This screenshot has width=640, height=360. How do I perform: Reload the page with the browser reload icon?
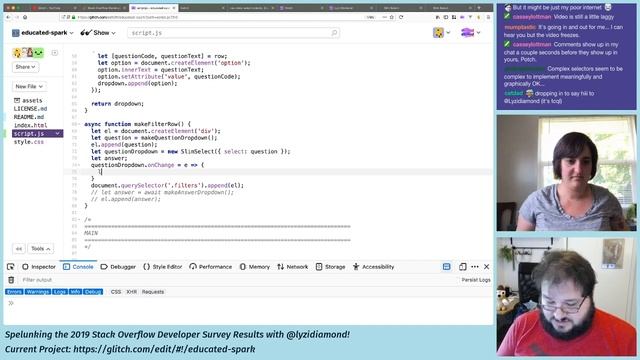(401, 17)
